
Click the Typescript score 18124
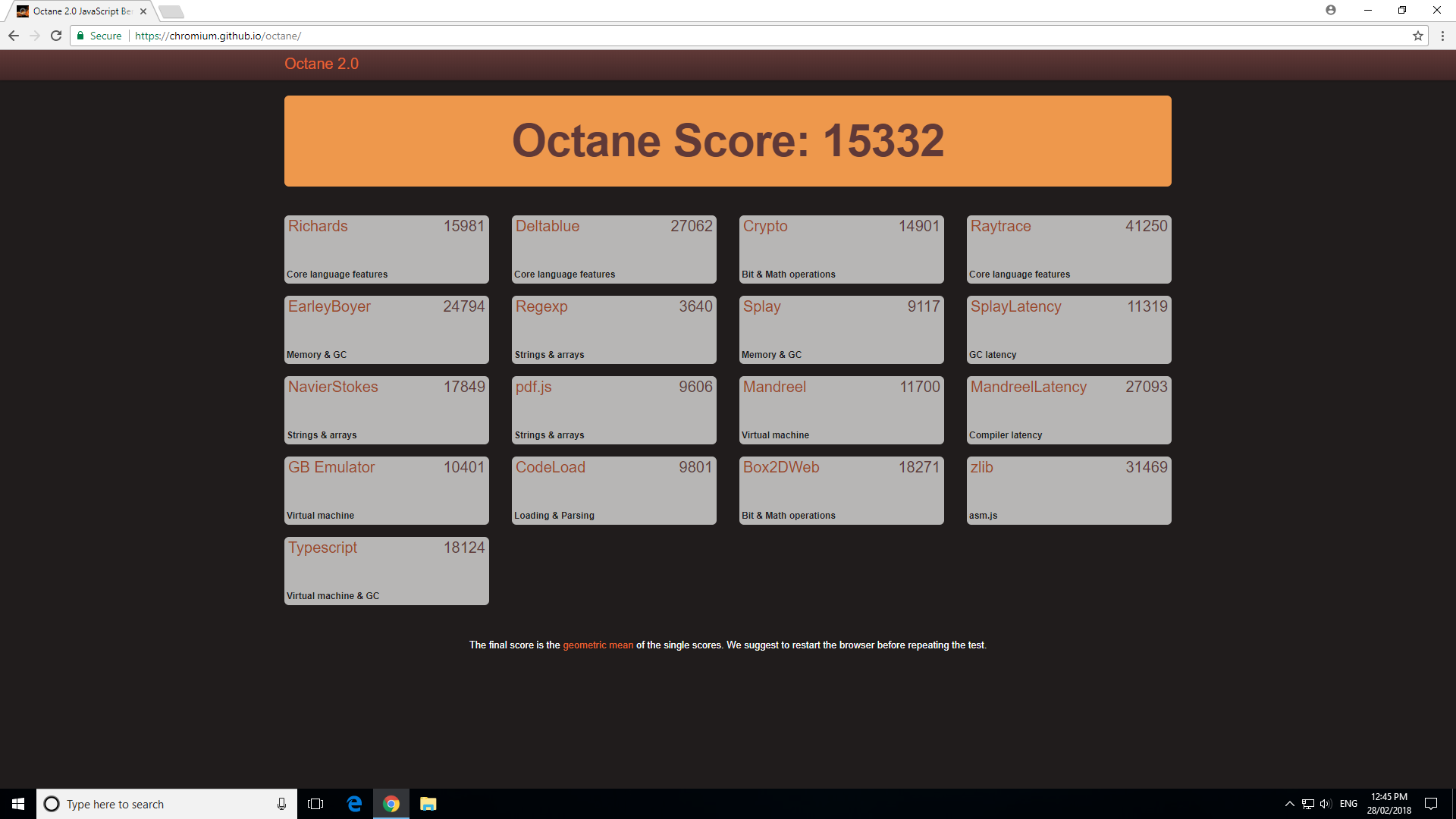[x=464, y=548]
